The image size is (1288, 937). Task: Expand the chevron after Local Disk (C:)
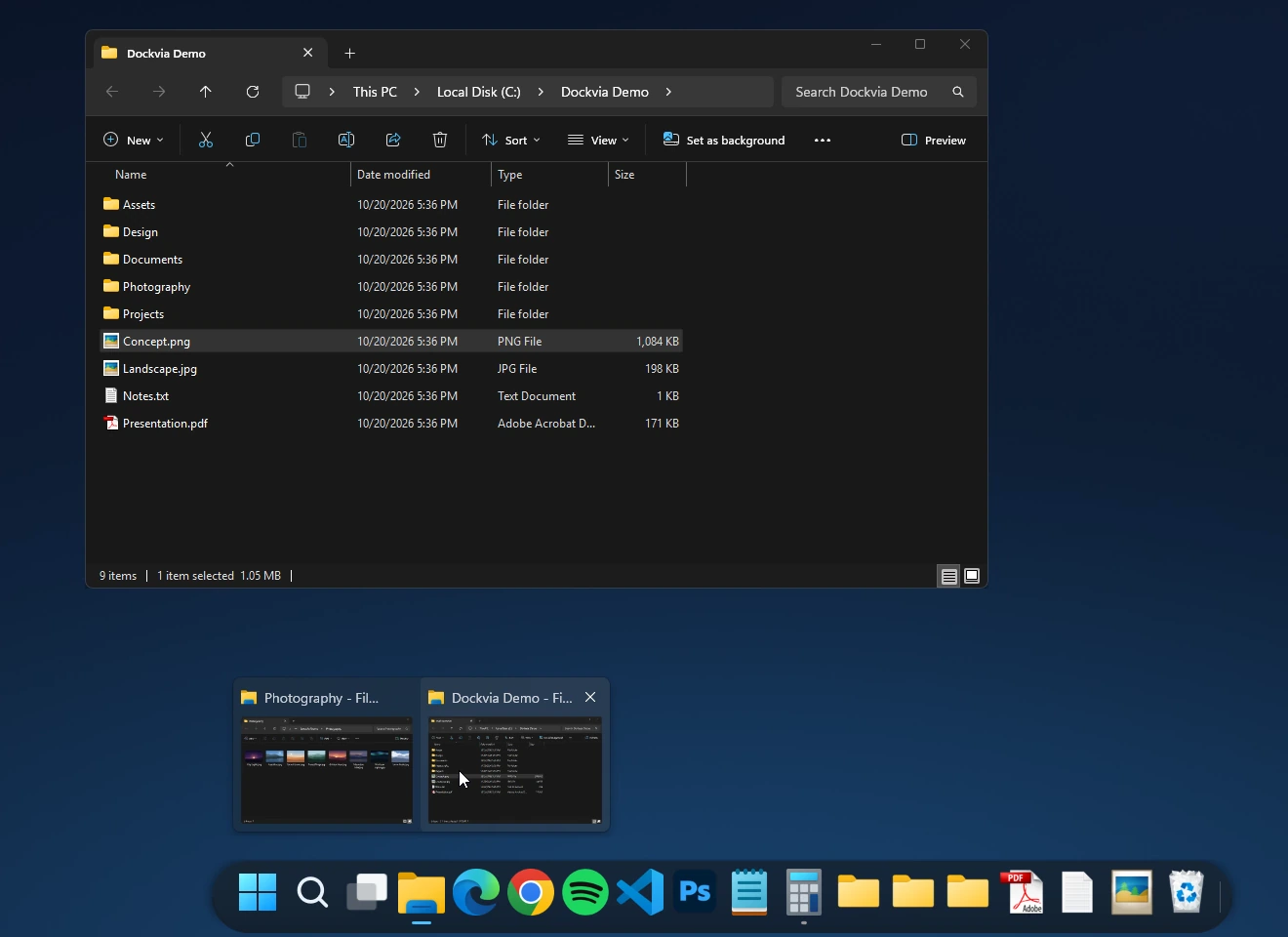pyautogui.click(x=541, y=92)
